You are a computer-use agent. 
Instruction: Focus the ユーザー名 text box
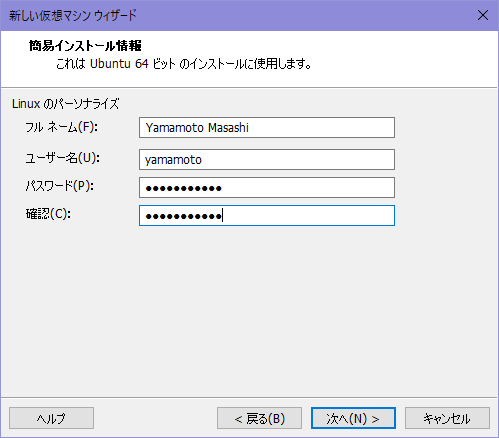click(x=267, y=160)
